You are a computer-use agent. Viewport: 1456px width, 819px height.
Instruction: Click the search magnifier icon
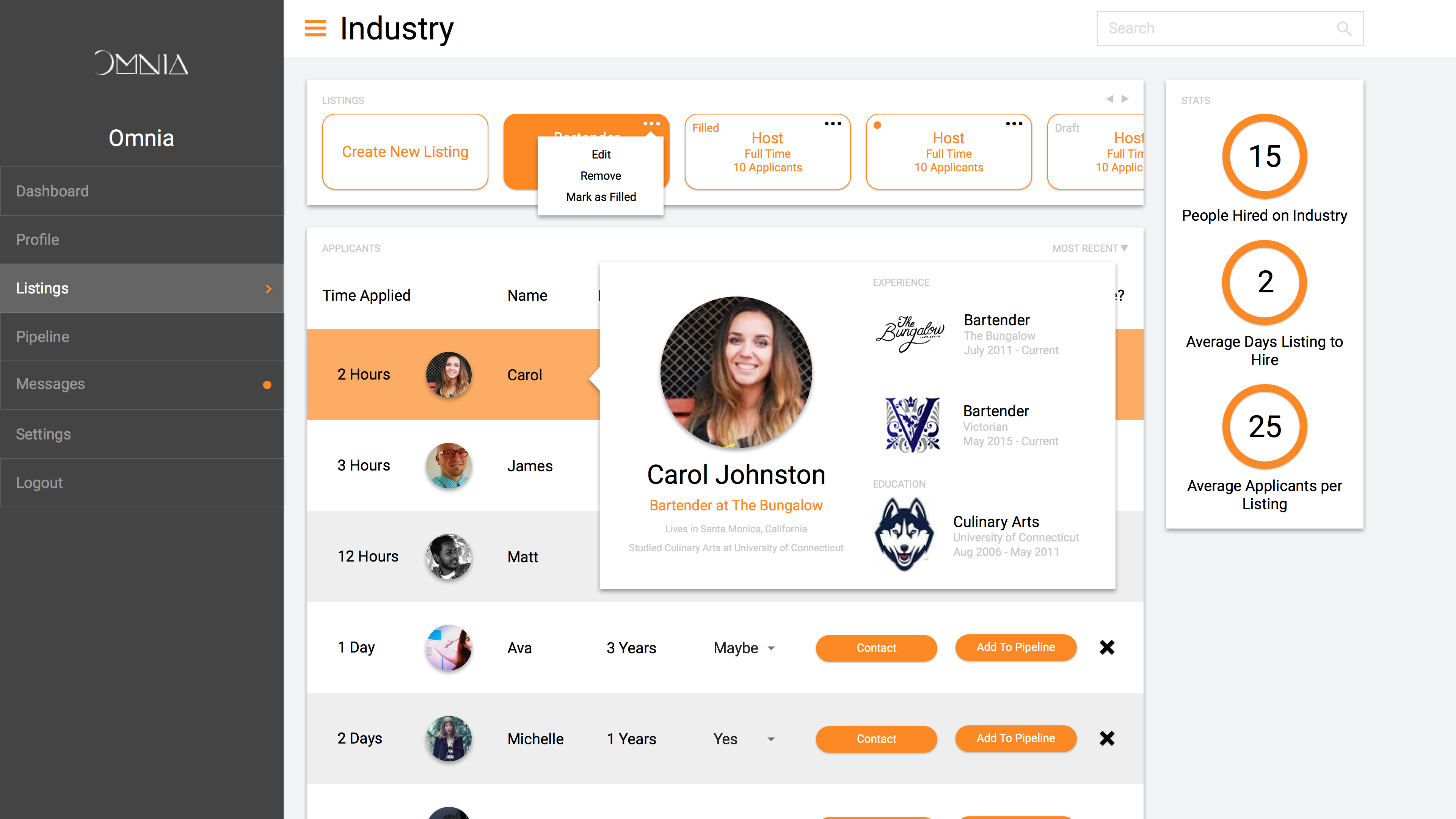pos(1343,28)
